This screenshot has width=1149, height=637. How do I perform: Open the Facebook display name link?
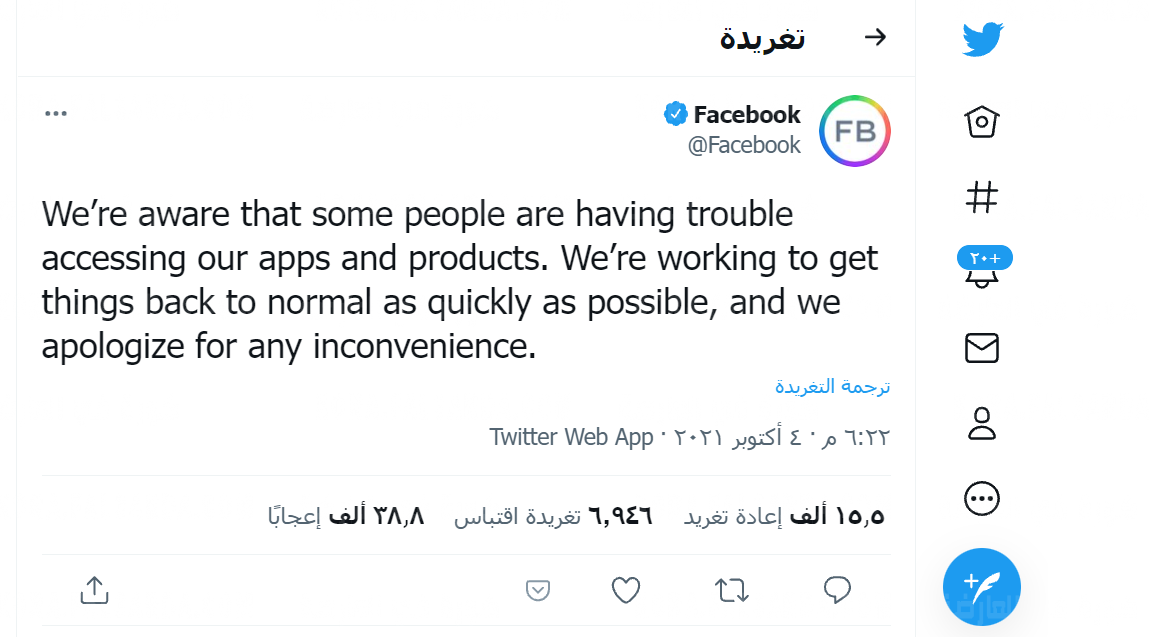(747, 115)
